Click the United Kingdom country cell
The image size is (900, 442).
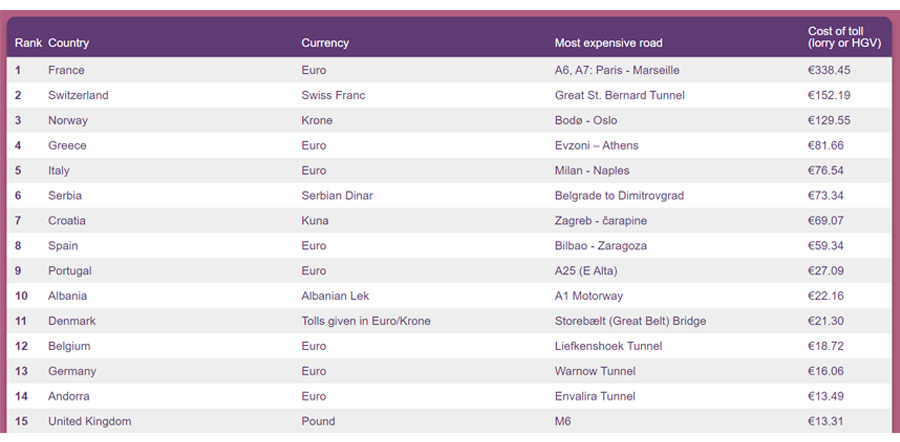coord(89,421)
